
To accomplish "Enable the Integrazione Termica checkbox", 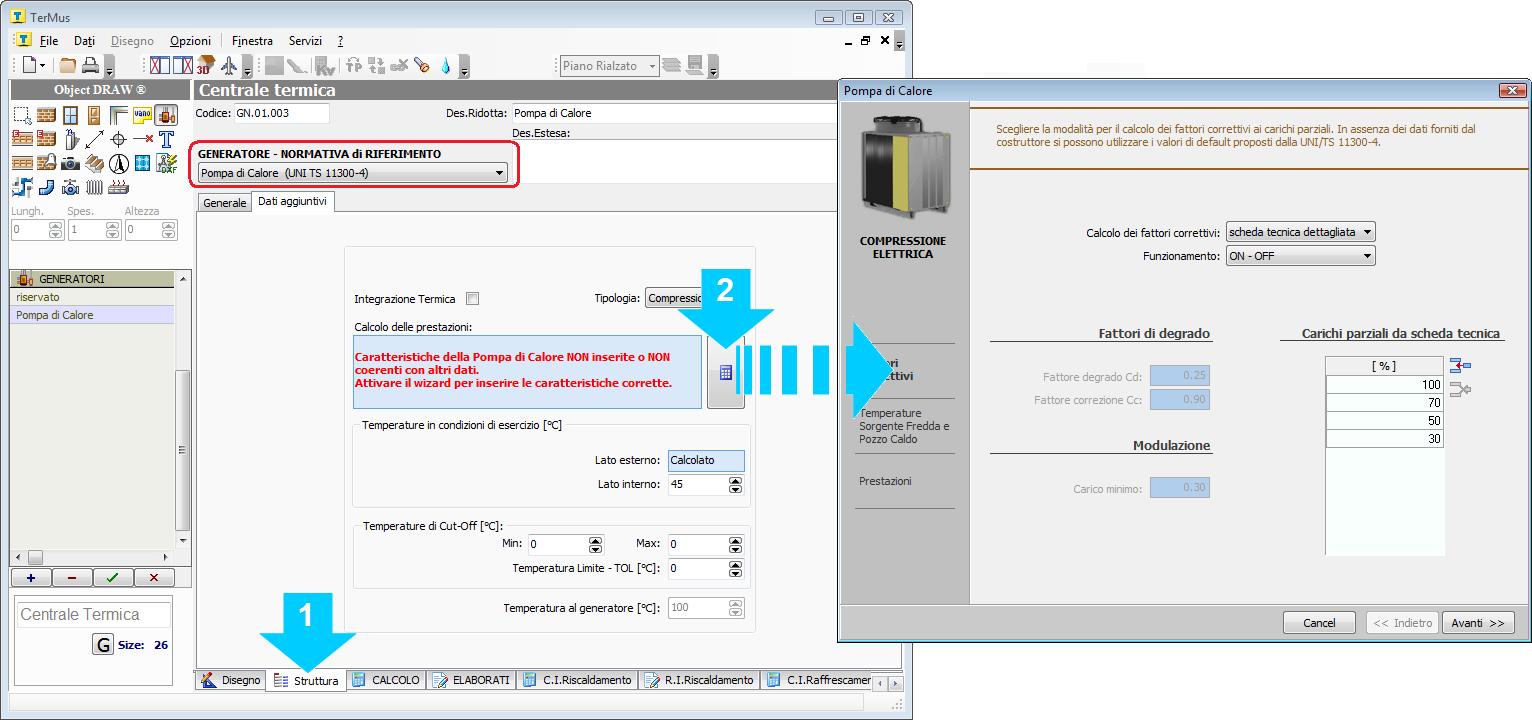I will click(x=473, y=298).
